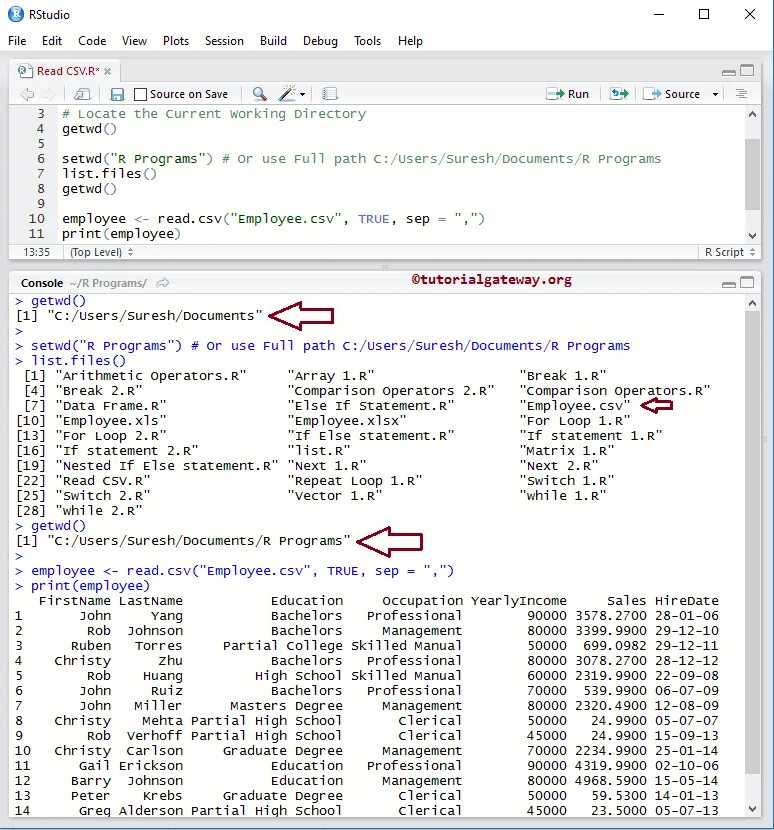This screenshot has height=830, width=774.
Task: Click the RStudio application logo in title bar
Action: (16, 14)
